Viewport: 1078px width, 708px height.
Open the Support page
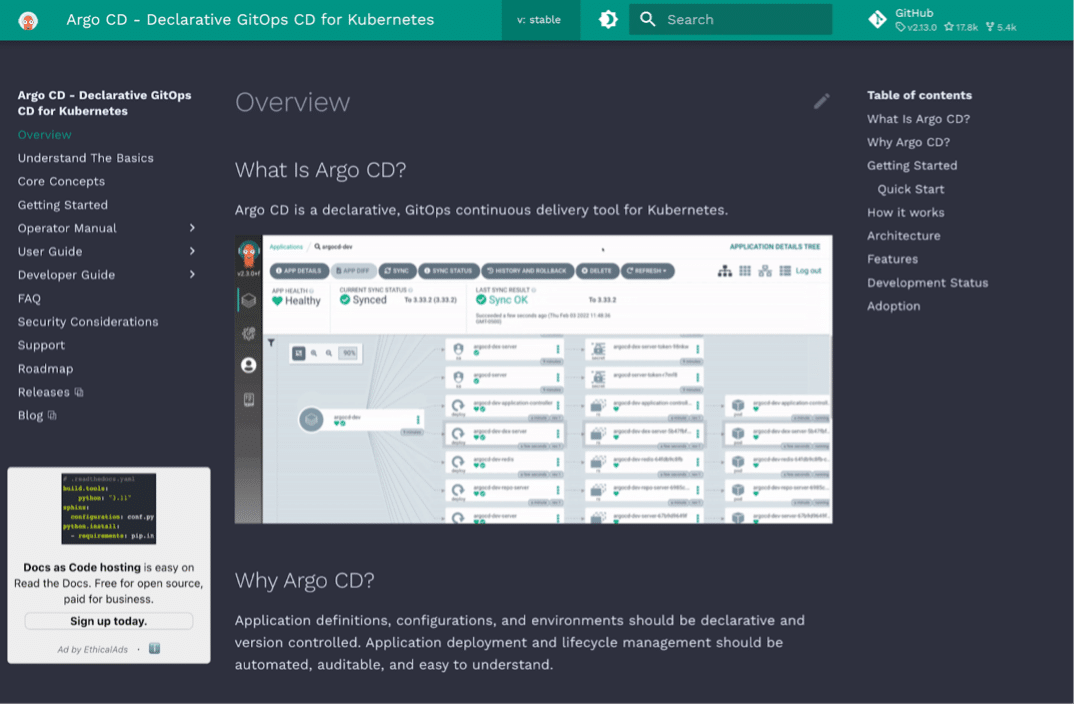pos(41,346)
